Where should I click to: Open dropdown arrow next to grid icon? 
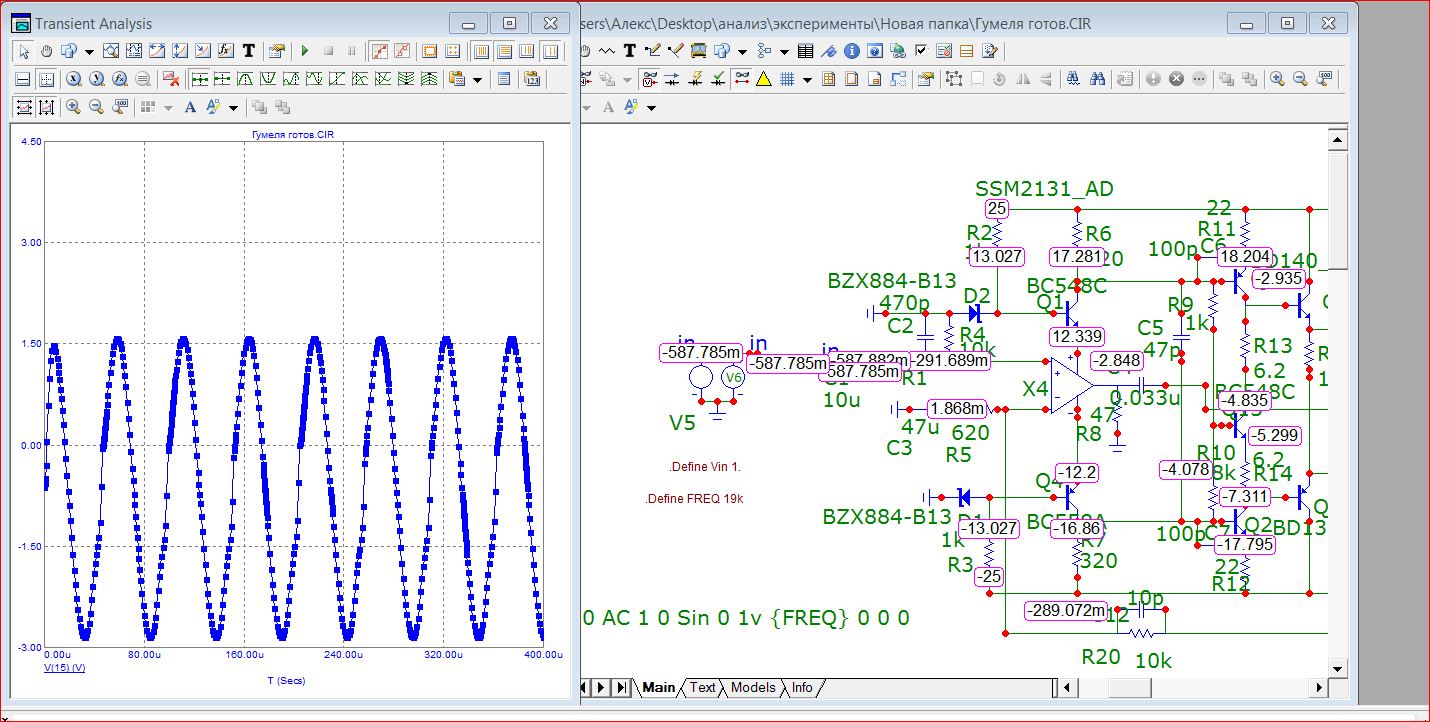(x=807, y=79)
